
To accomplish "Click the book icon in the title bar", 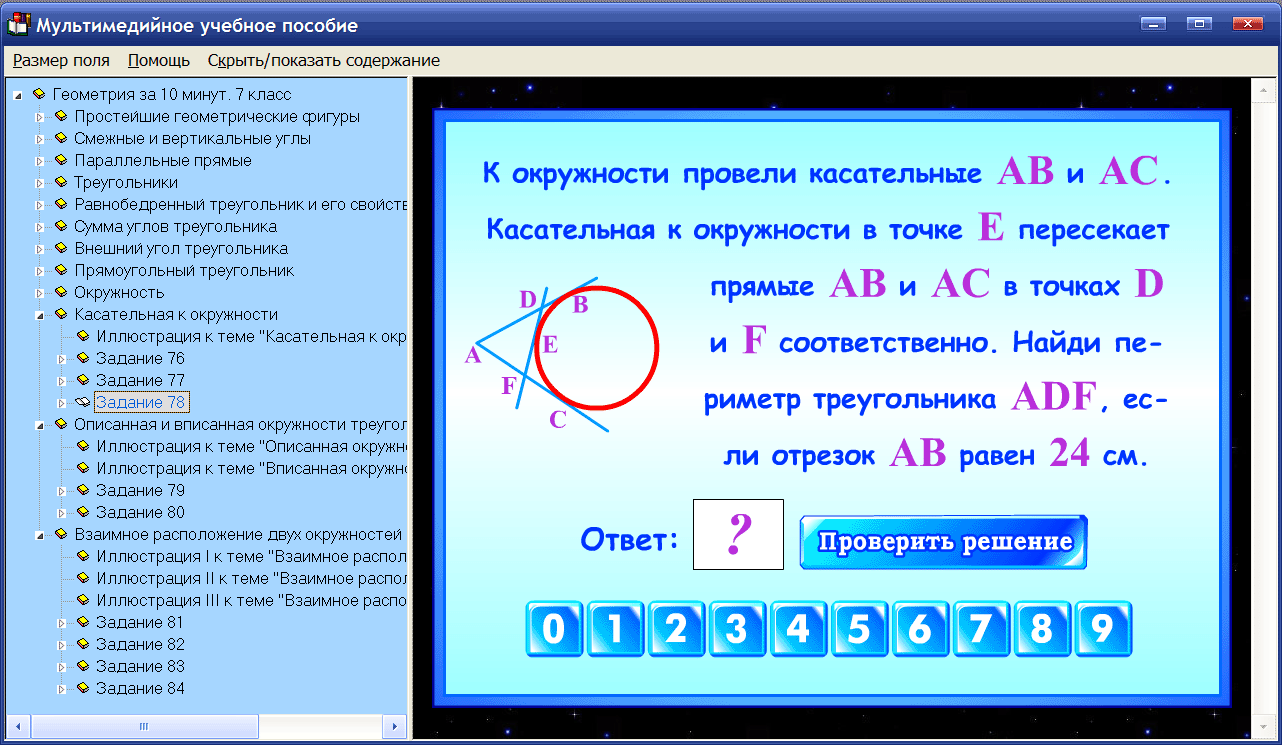I will point(17,25).
